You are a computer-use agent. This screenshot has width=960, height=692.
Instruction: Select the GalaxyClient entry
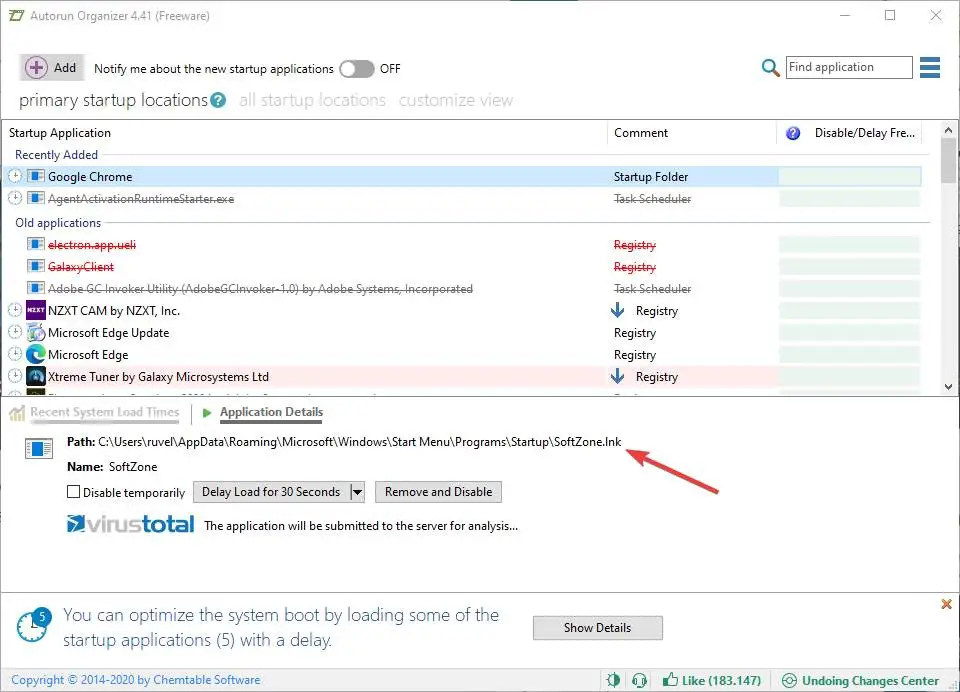pyautogui.click(x=81, y=266)
